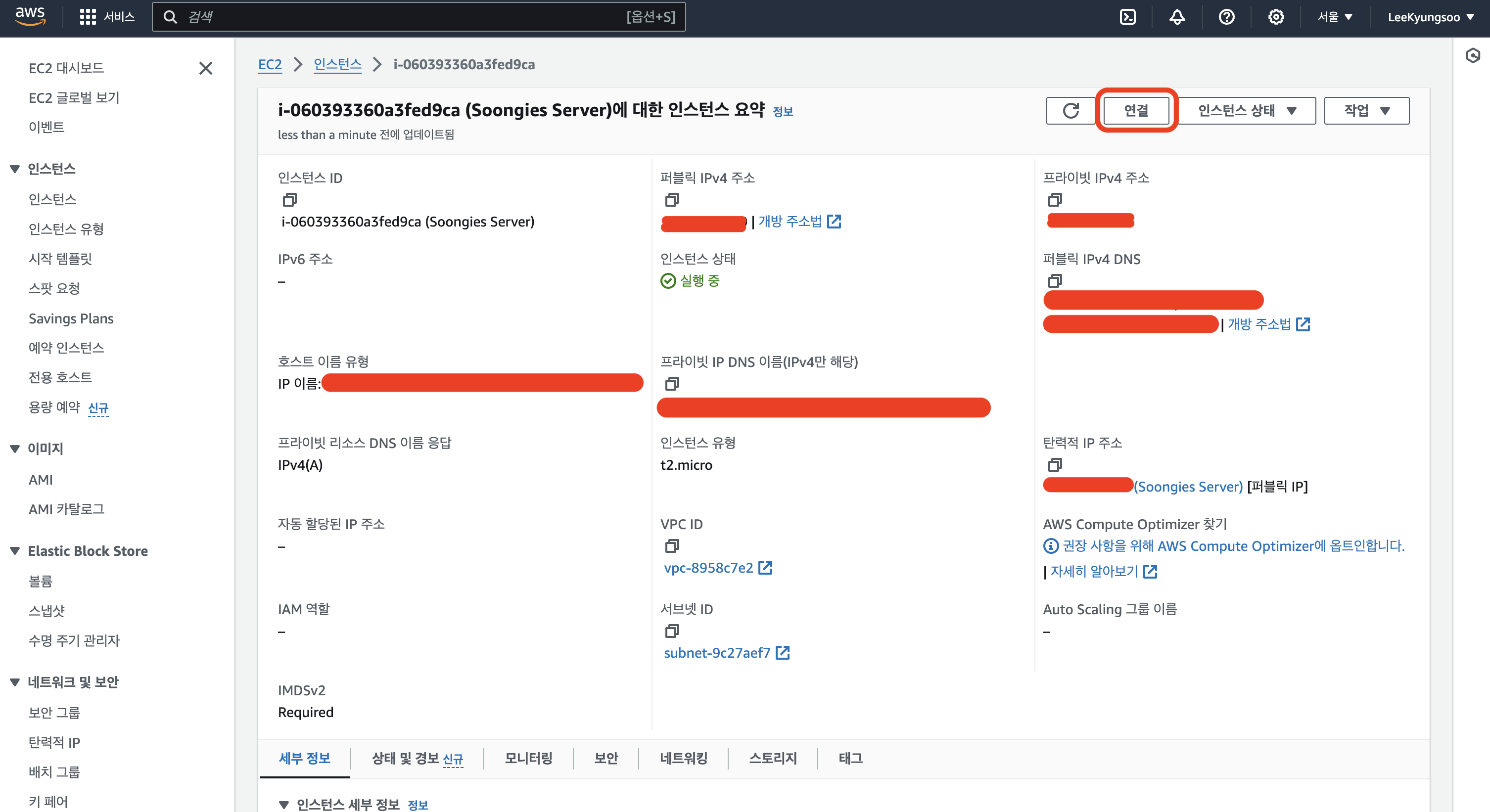
Task: Switch to the 보안 tab
Action: tap(605, 758)
